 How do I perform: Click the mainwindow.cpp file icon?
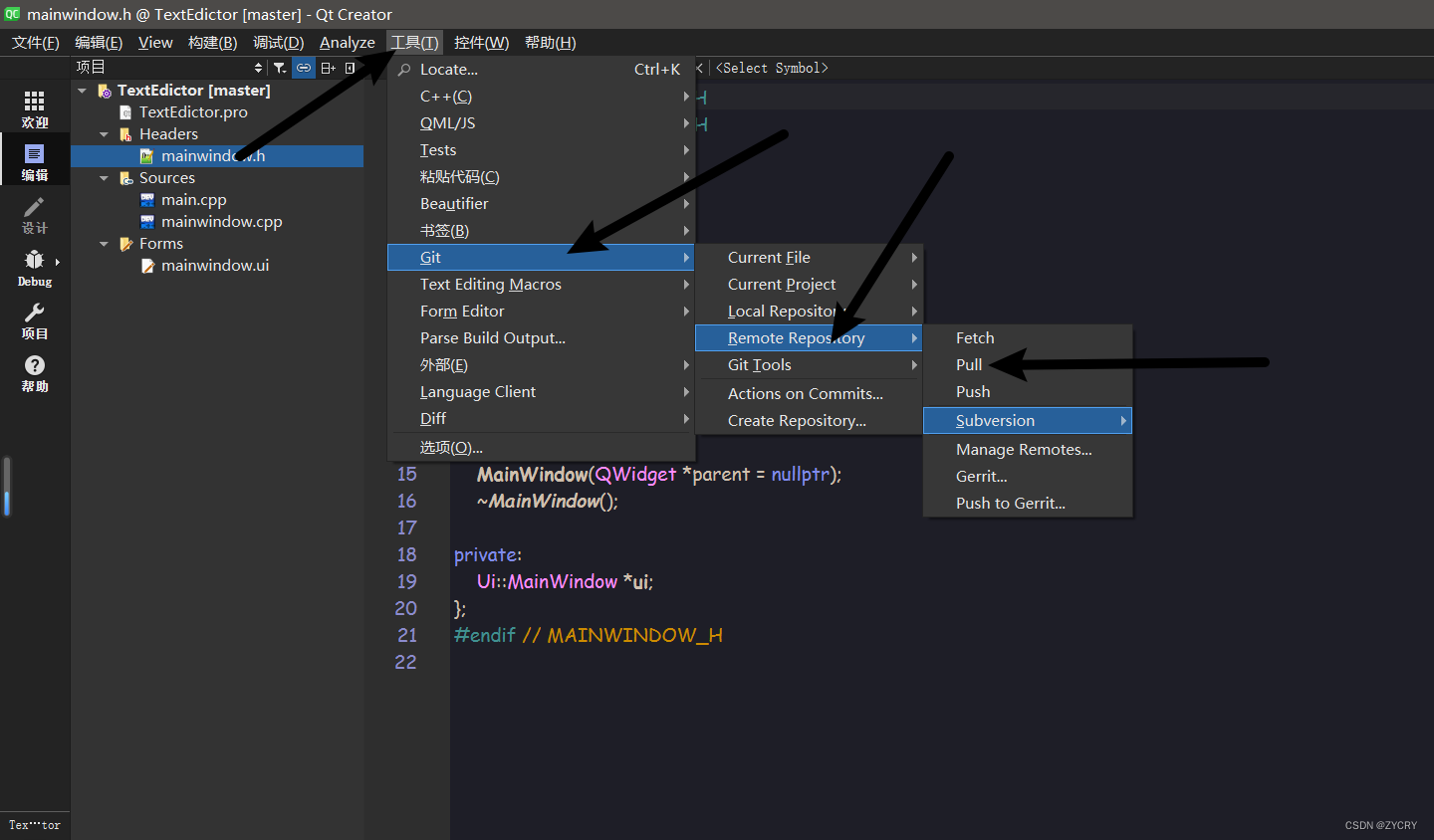147,222
